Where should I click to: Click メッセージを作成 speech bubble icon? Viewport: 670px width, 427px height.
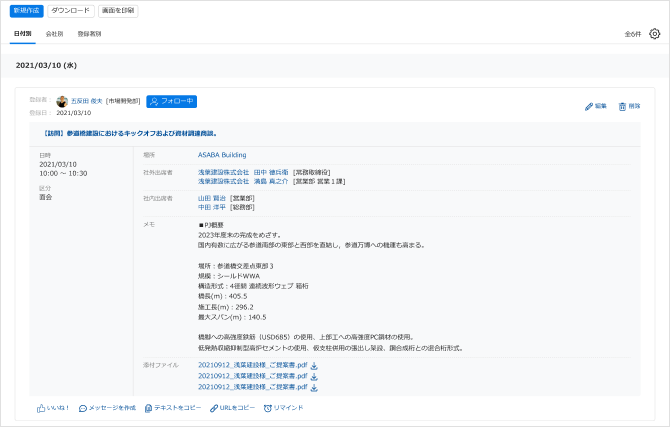click(x=83, y=408)
